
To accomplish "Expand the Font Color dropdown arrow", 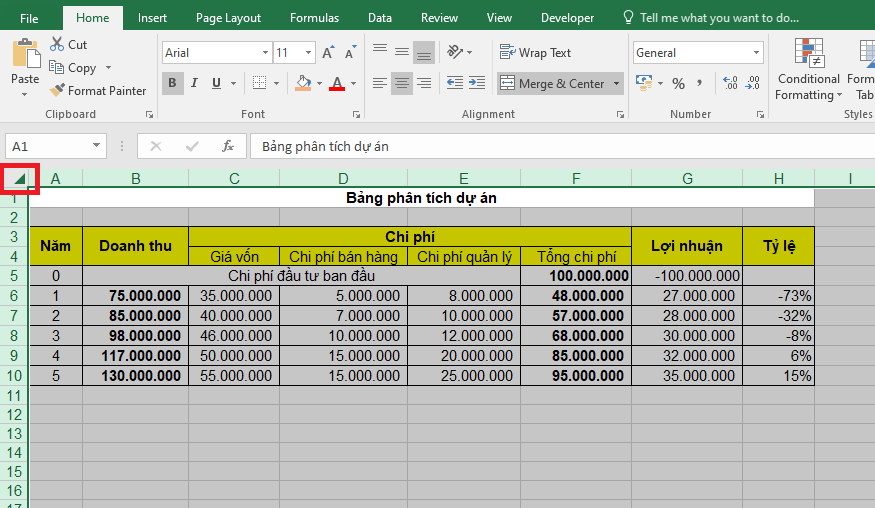I will 353,83.
